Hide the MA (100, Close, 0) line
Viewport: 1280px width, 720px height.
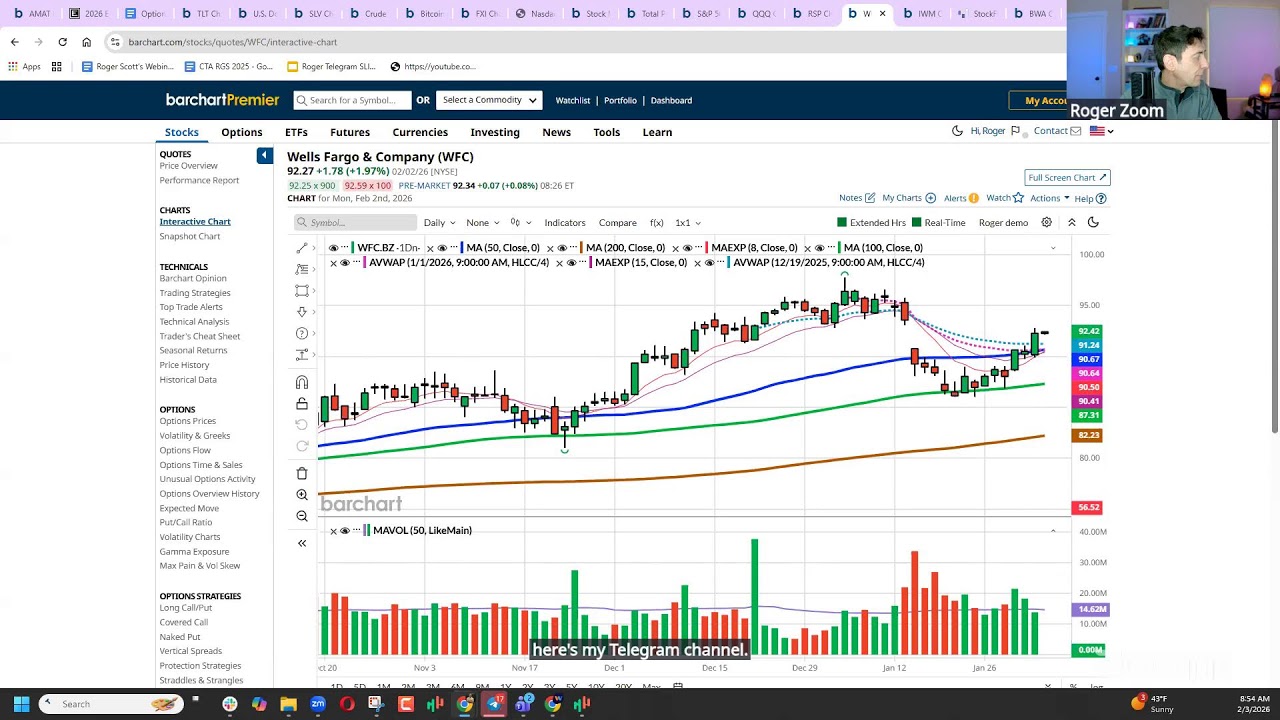click(x=820, y=248)
